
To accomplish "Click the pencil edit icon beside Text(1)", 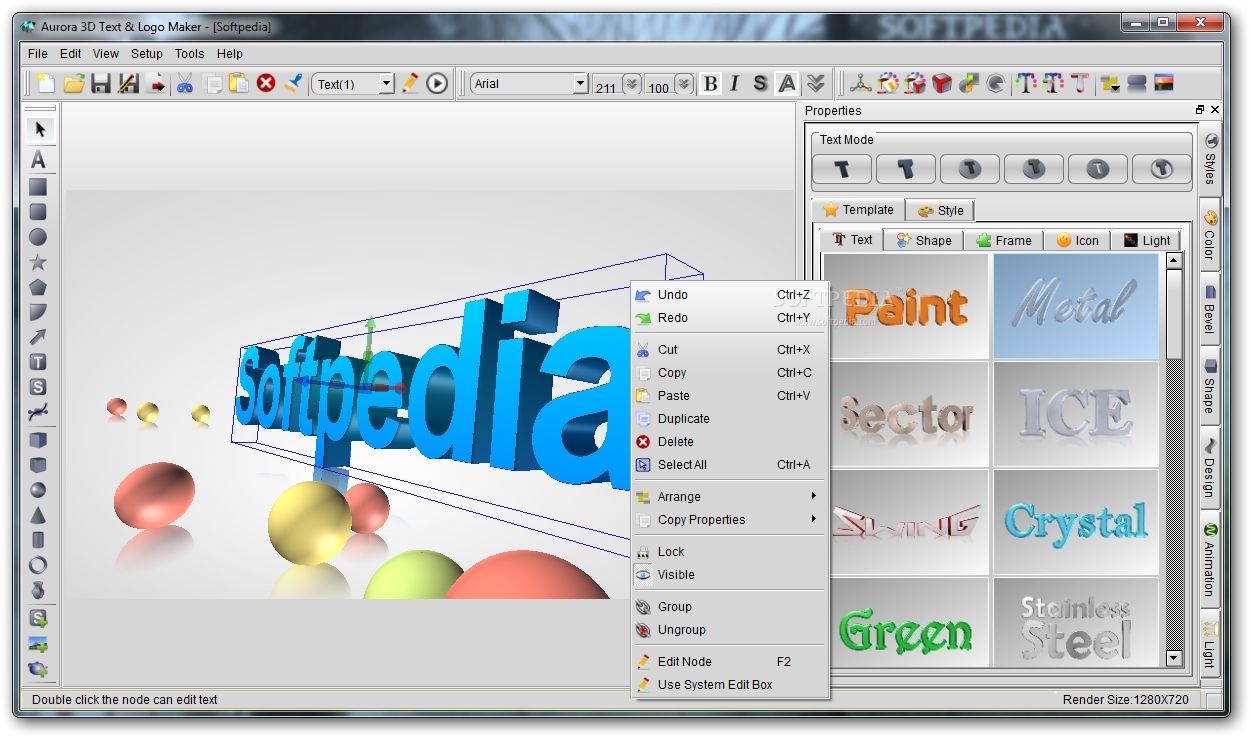I will pos(410,83).
